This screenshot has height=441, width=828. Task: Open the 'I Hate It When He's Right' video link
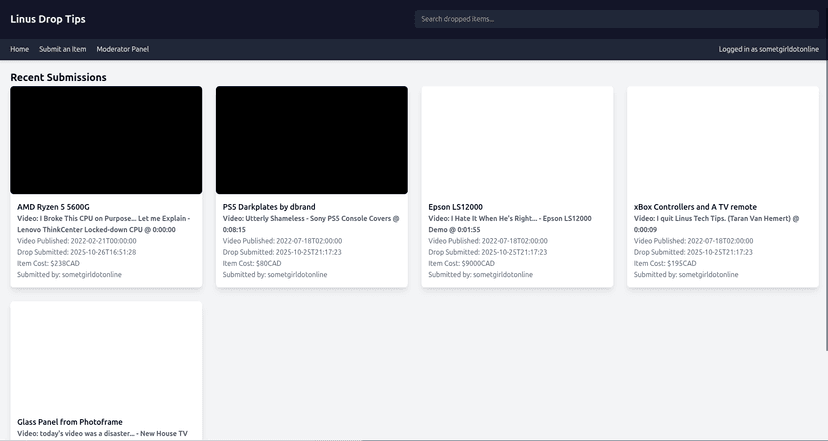pyautogui.click(x=510, y=223)
